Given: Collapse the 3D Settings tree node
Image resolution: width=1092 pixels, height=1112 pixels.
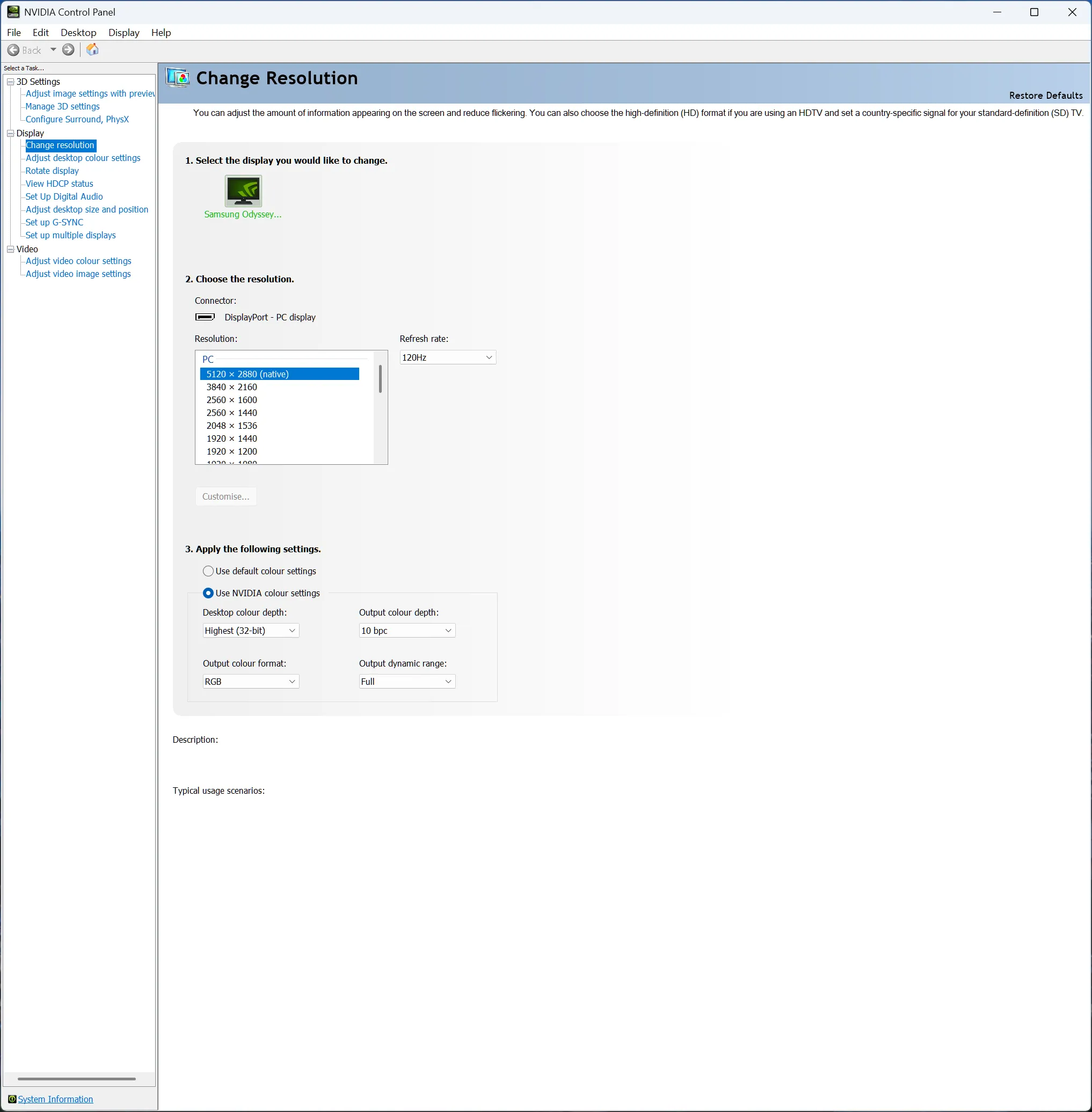Looking at the screenshot, I should pos(10,82).
